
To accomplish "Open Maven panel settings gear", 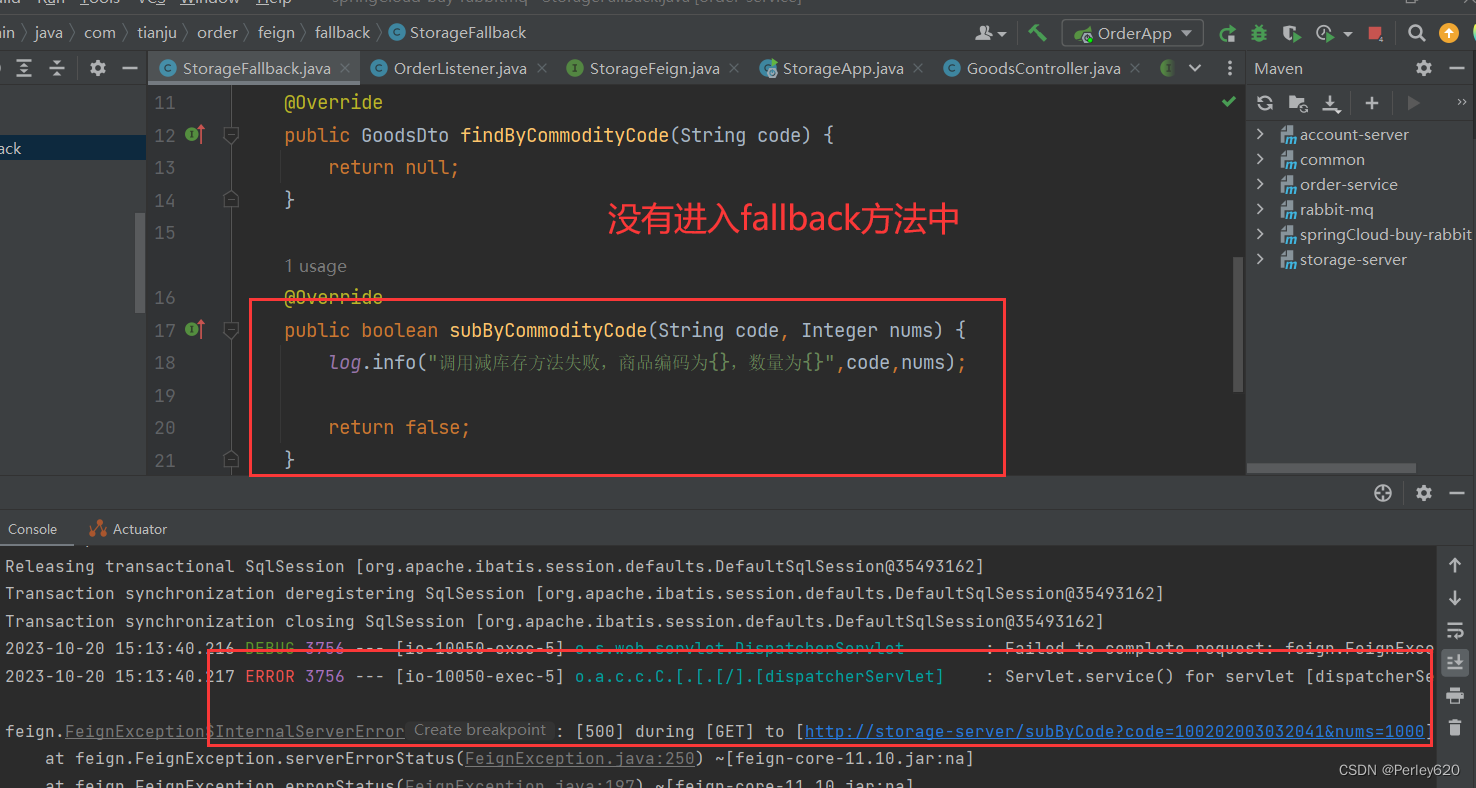I will tap(1424, 68).
